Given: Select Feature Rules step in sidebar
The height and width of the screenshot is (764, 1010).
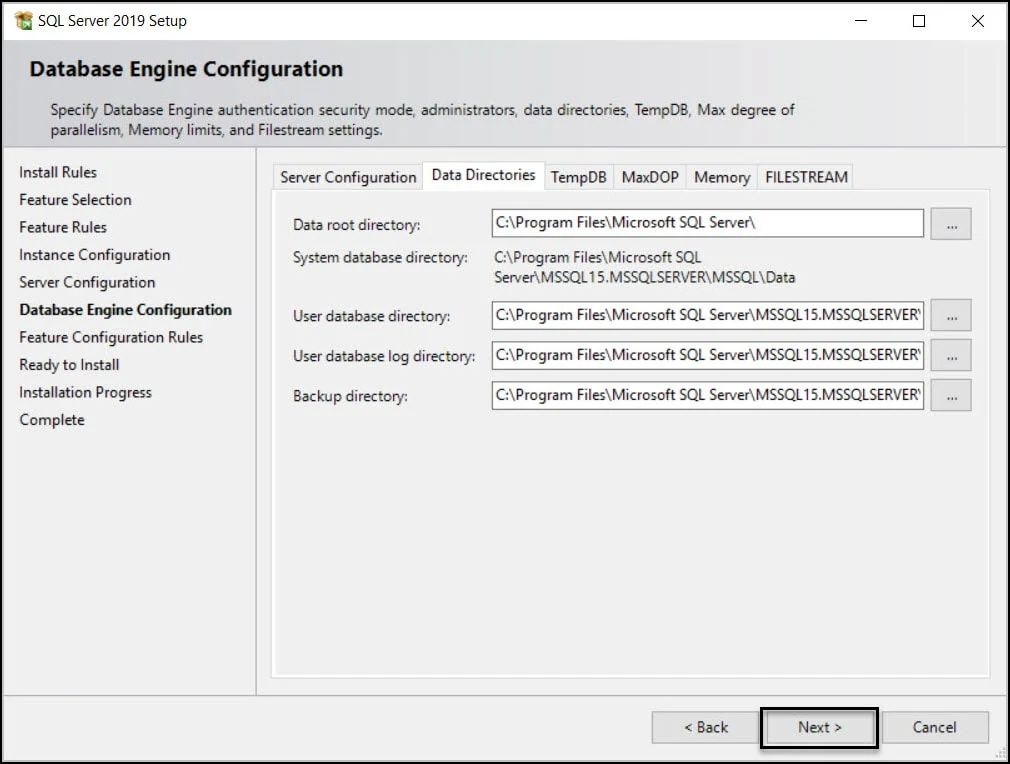Looking at the screenshot, I should tap(63, 227).
